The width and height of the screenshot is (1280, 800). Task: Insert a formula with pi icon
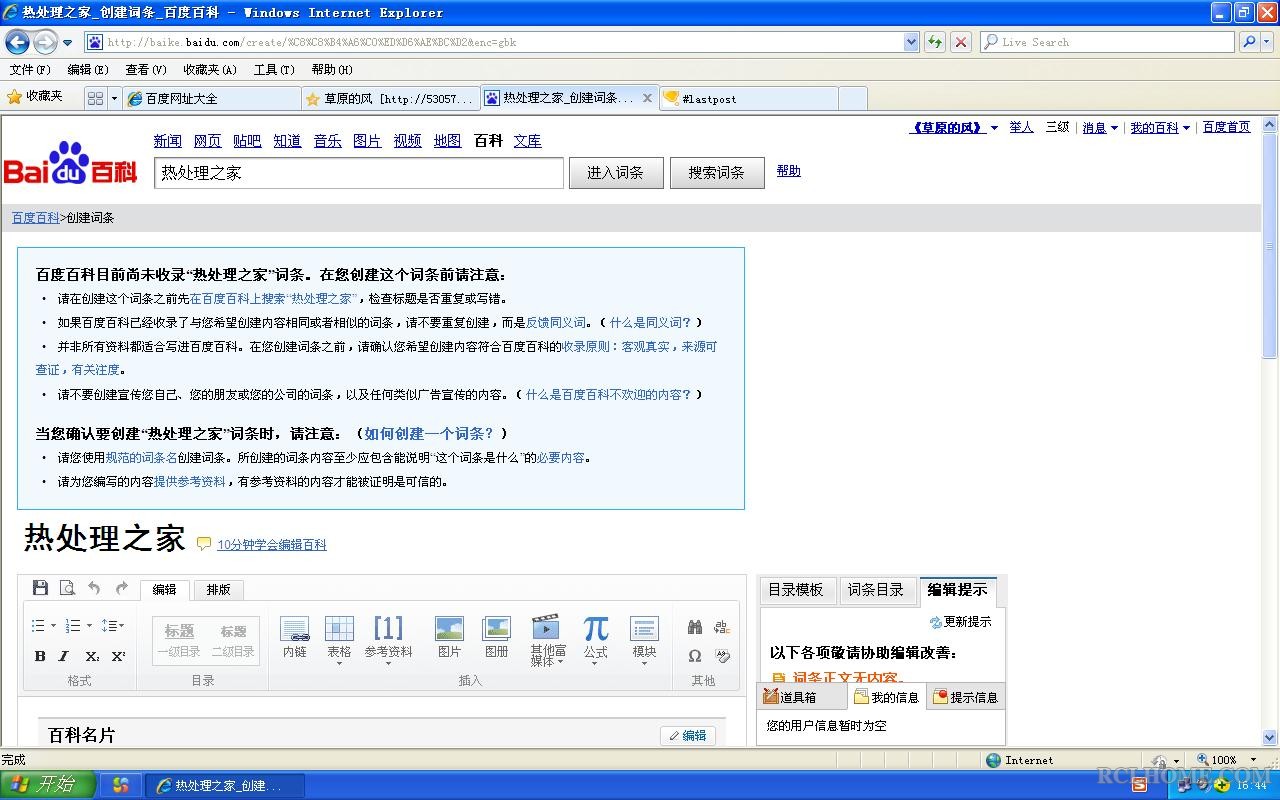(x=596, y=637)
